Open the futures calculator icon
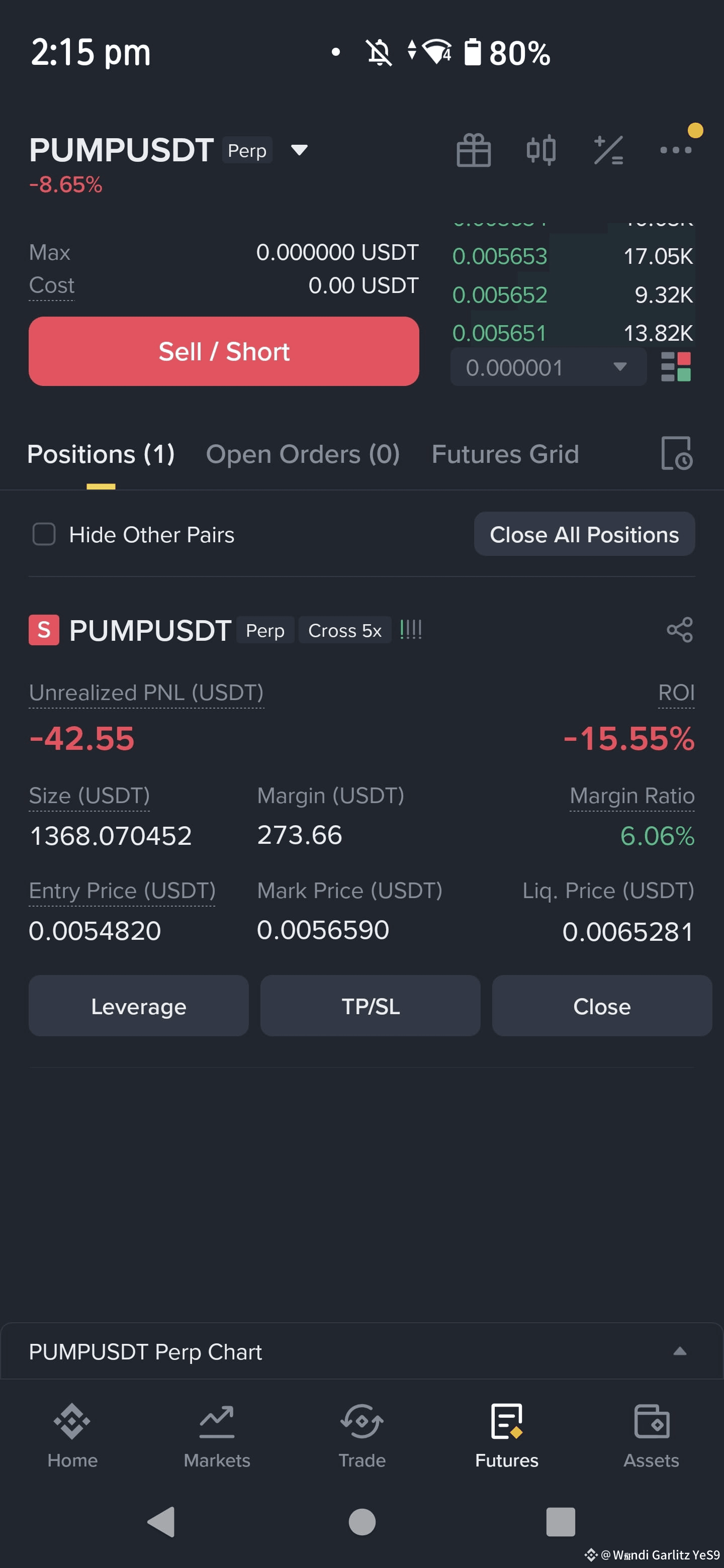This screenshot has height=1568, width=724. (608, 150)
